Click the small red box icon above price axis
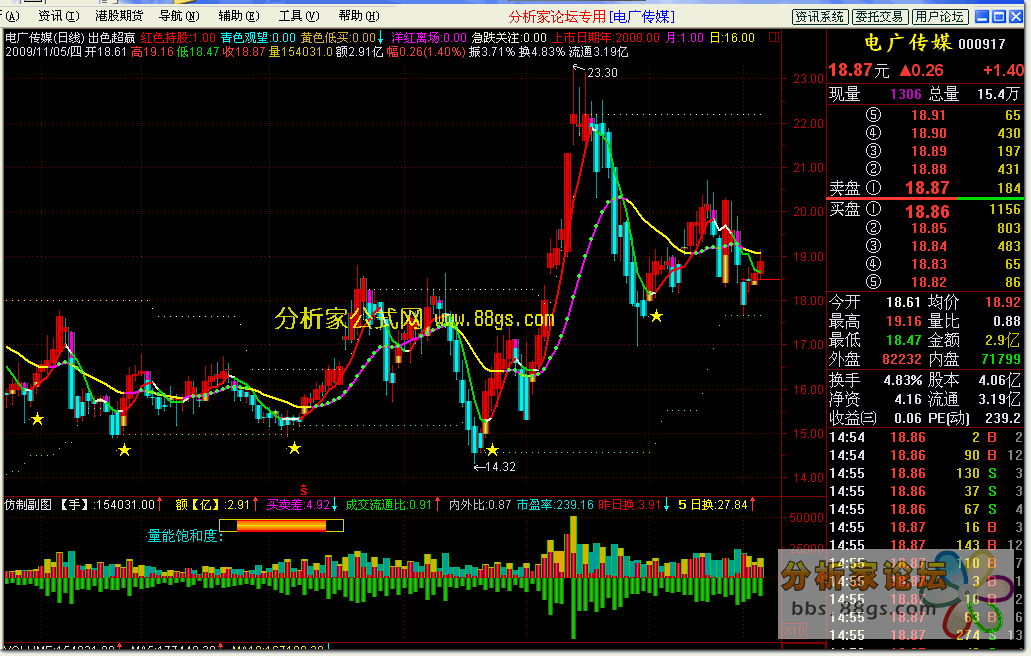The width and height of the screenshot is (1031, 656). (774, 37)
